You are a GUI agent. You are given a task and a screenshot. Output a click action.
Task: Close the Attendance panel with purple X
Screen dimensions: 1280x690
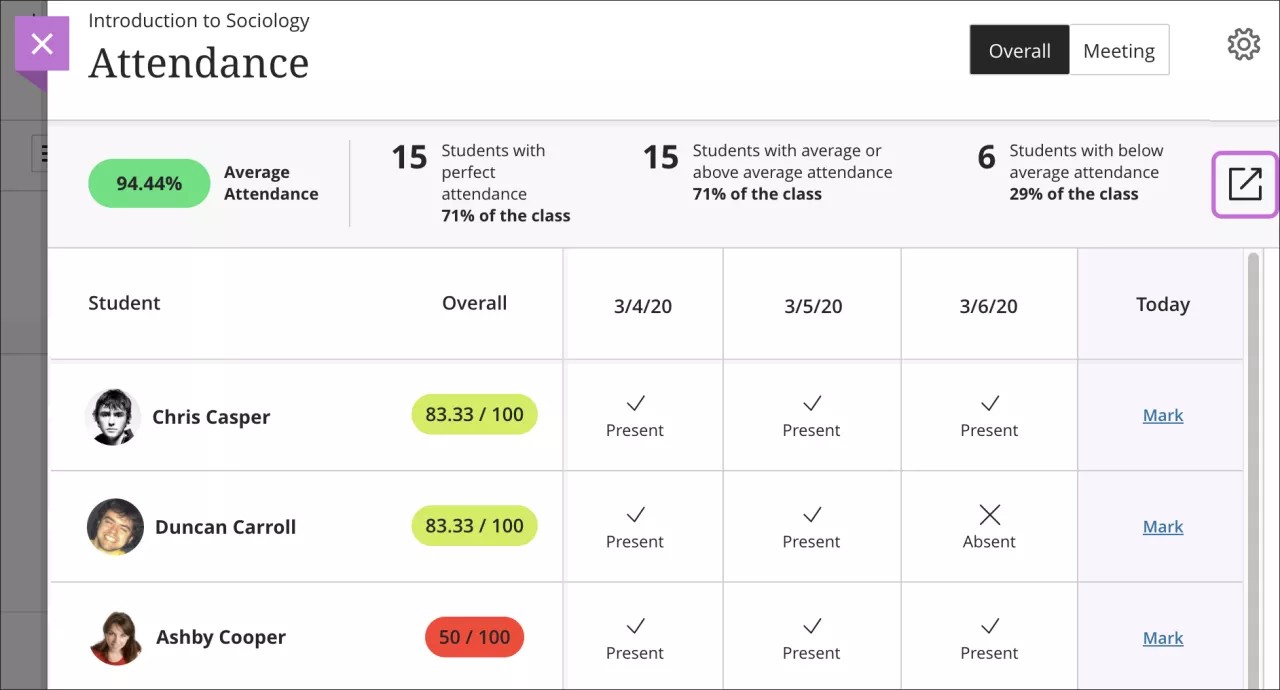click(42, 44)
